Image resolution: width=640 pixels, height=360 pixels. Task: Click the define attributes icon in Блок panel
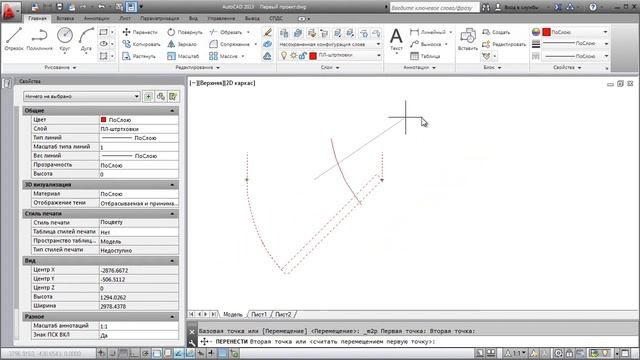486,56
